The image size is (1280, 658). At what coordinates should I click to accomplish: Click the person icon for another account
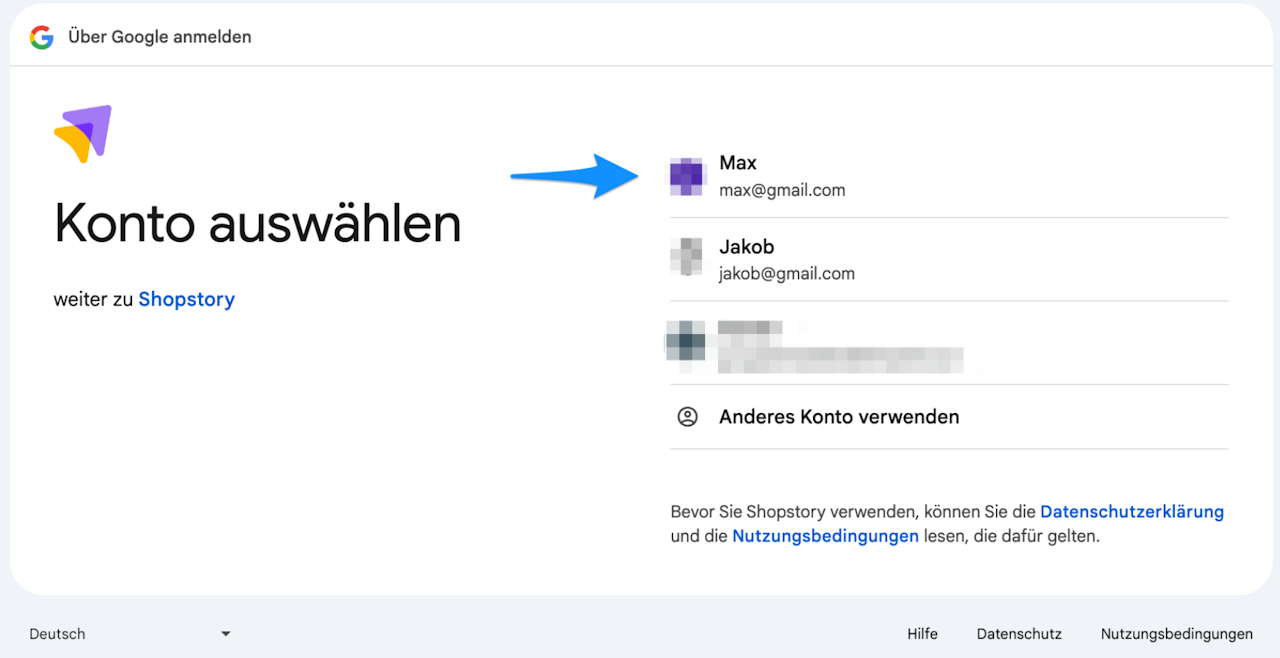687,417
